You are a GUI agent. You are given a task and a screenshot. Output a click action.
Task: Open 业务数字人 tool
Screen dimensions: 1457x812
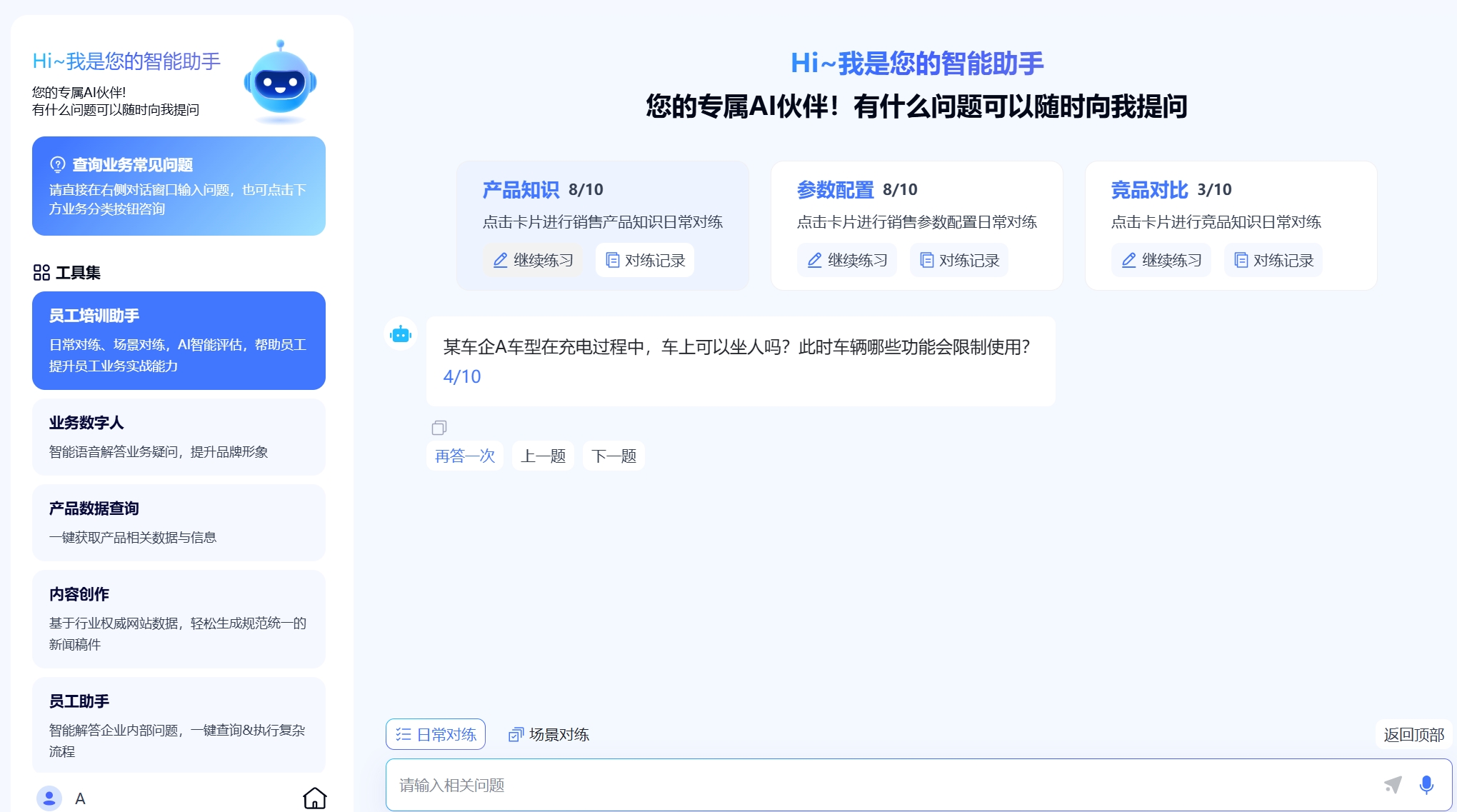179,436
